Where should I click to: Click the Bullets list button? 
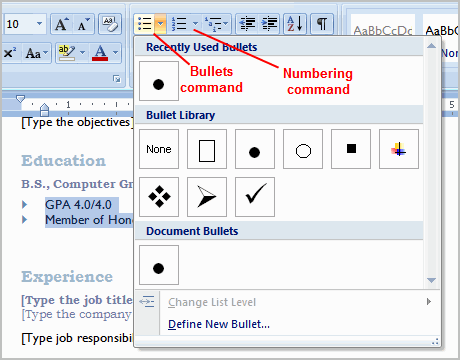pos(144,24)
